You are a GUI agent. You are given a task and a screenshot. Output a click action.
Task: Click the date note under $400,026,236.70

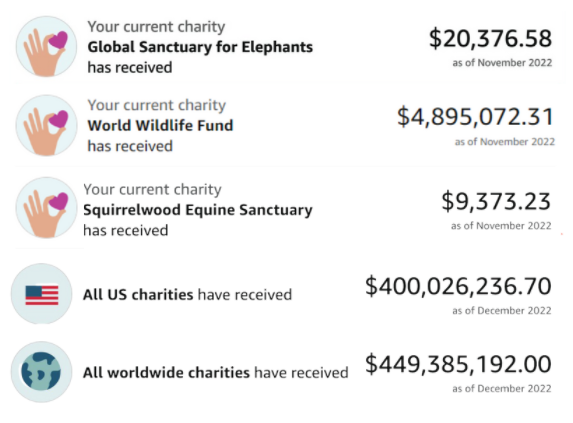(x=502, y=310)
